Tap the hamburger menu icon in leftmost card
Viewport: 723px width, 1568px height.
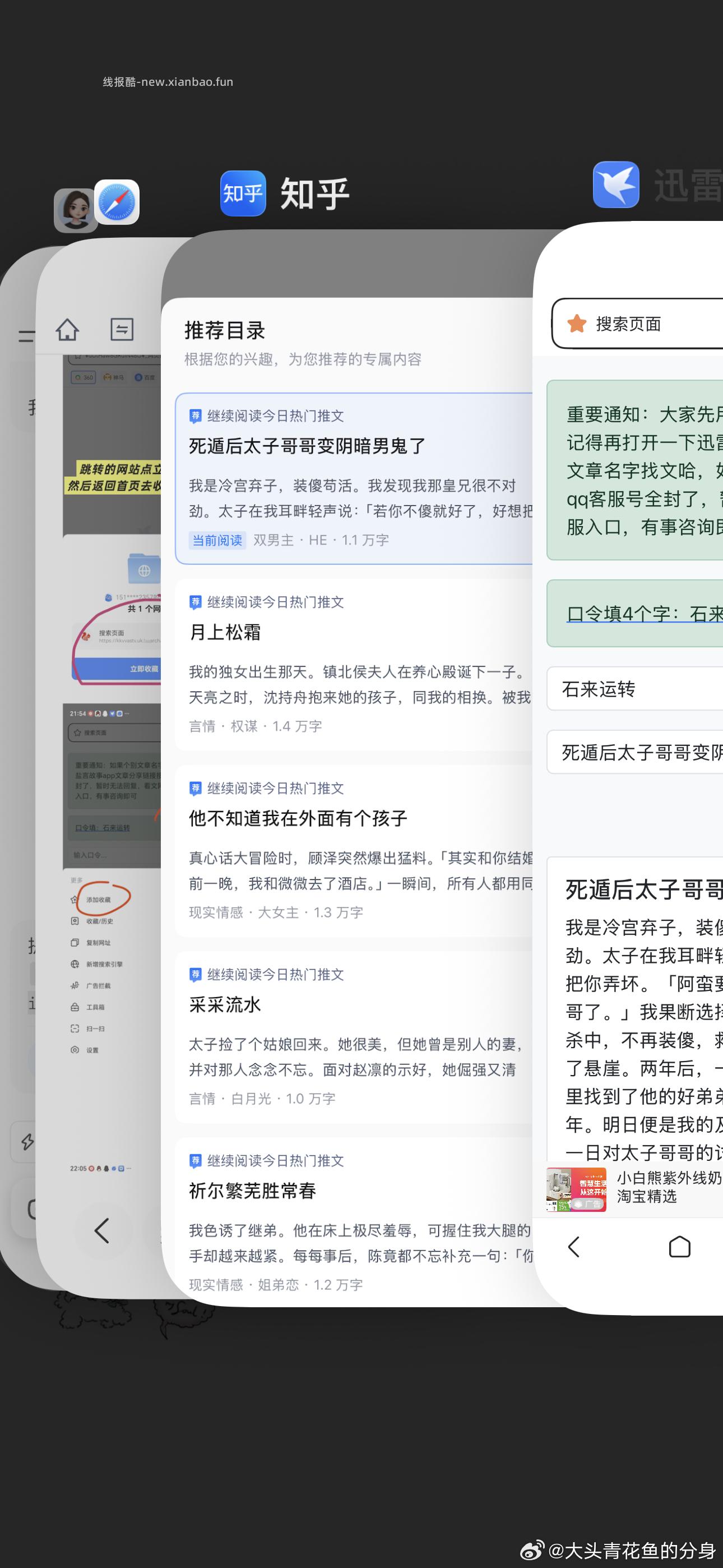coord(26,335)
